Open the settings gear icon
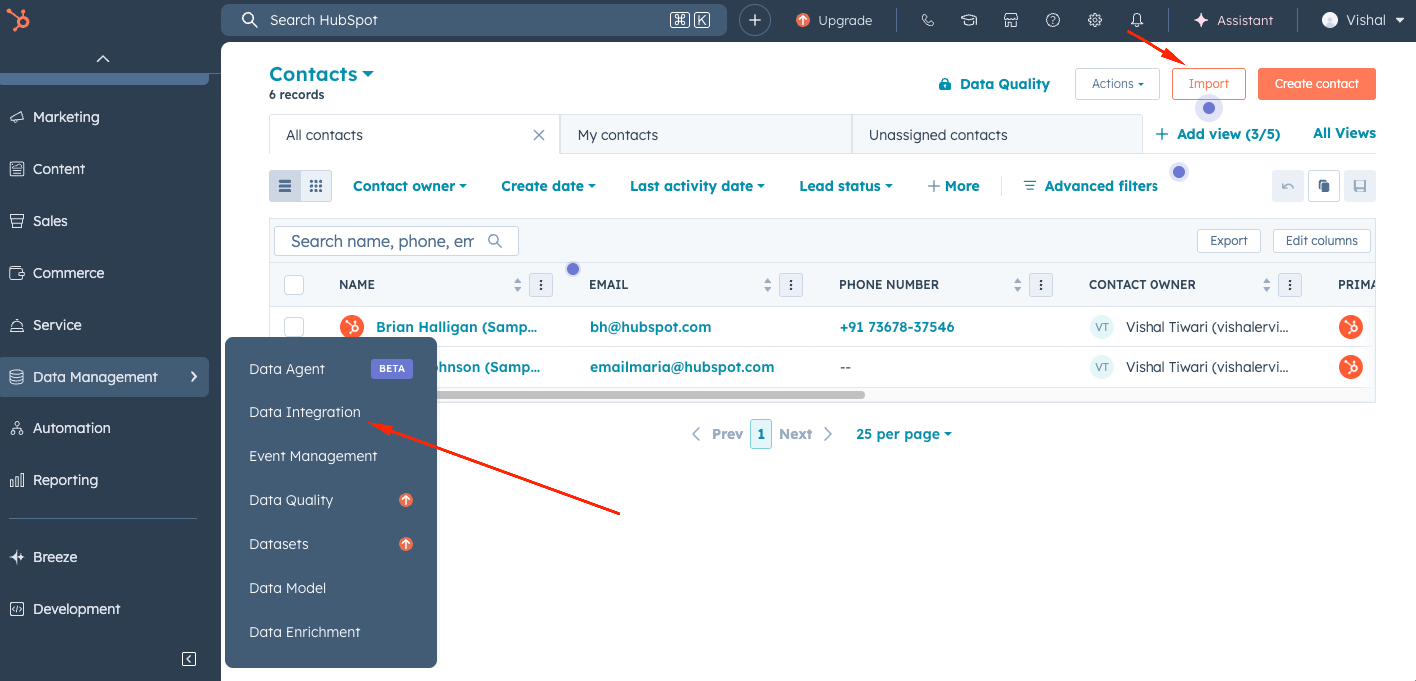This screenshot has height=681, width=1416. pyautogui.click(x=1095, y=20)
